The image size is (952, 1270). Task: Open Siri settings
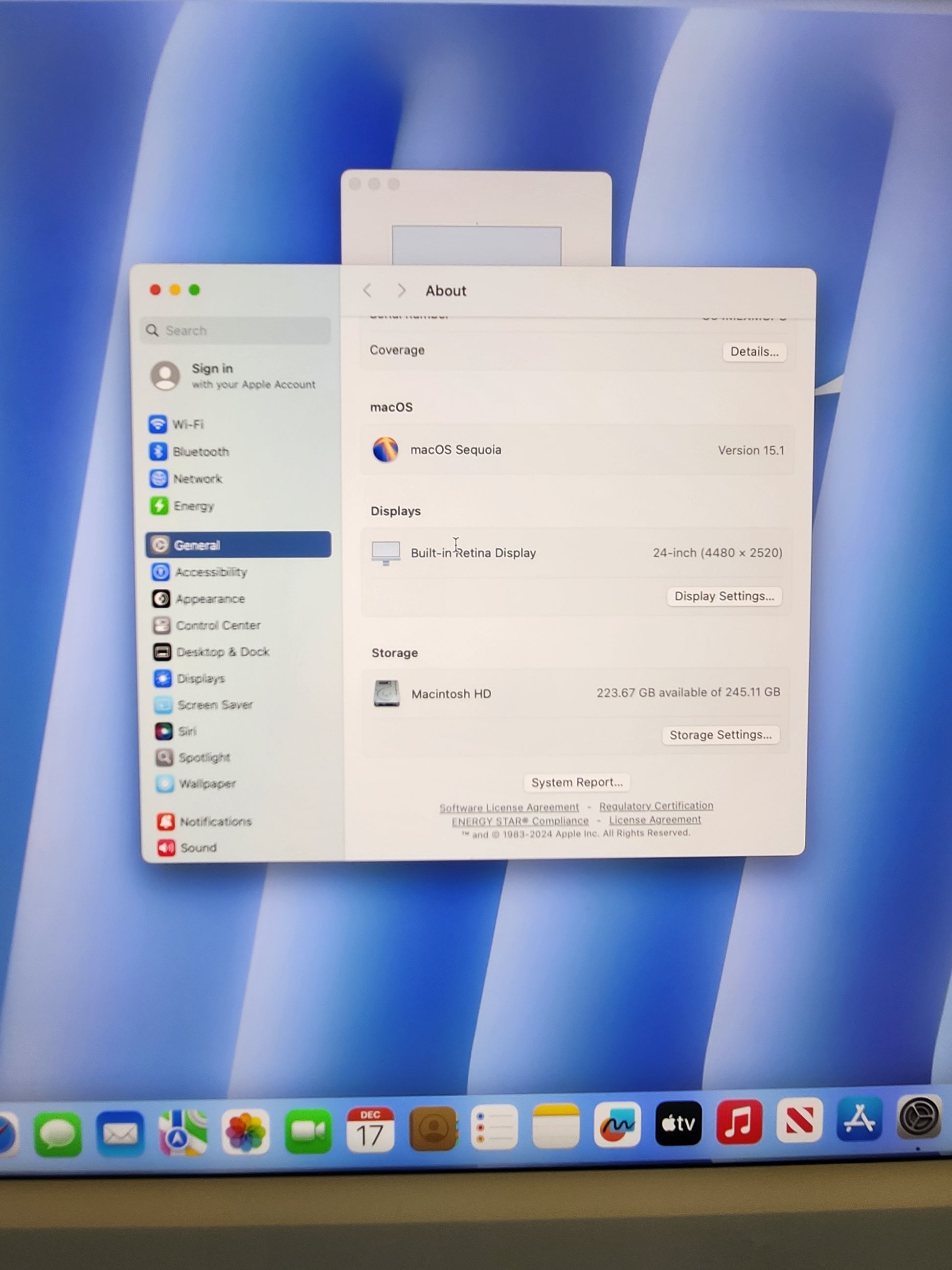pos(186,731)
